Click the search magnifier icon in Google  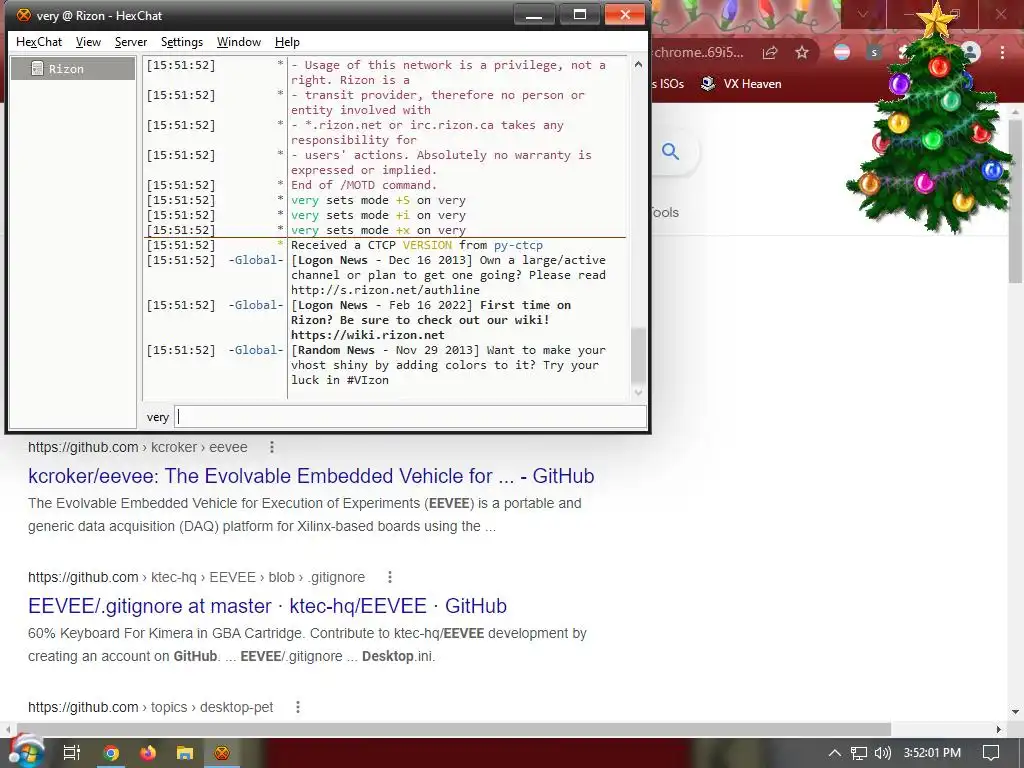point(671,152)
